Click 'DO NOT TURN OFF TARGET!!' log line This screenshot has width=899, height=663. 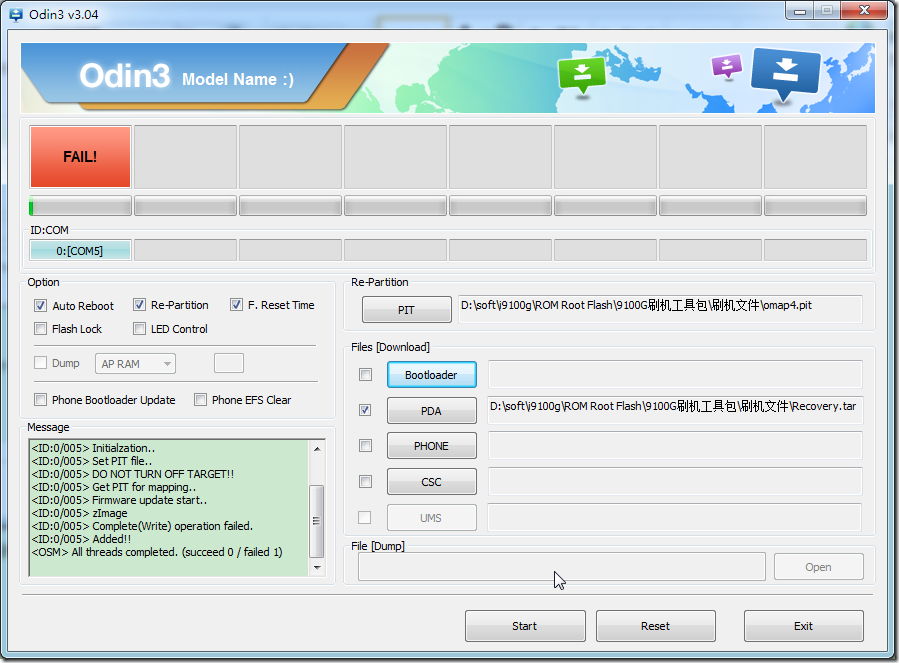pyautogui.click(x=132, y=474)
